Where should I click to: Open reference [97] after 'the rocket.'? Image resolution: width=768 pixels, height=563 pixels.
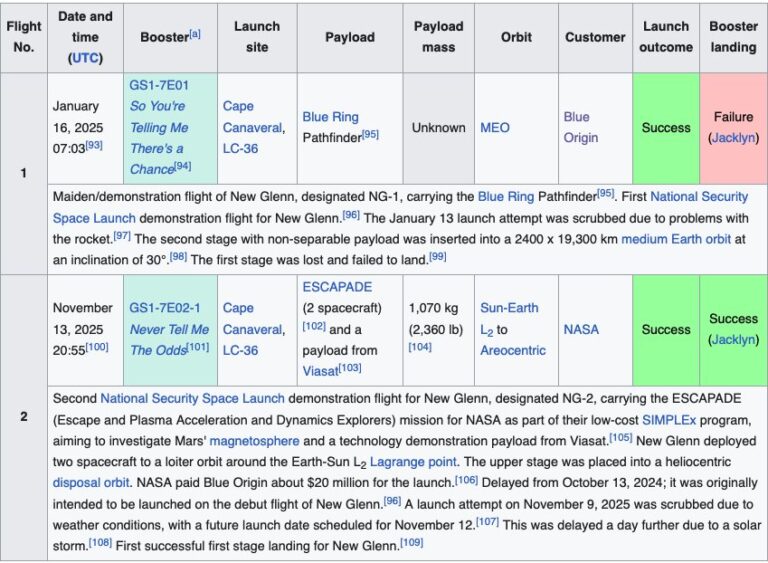coord(122,236)
